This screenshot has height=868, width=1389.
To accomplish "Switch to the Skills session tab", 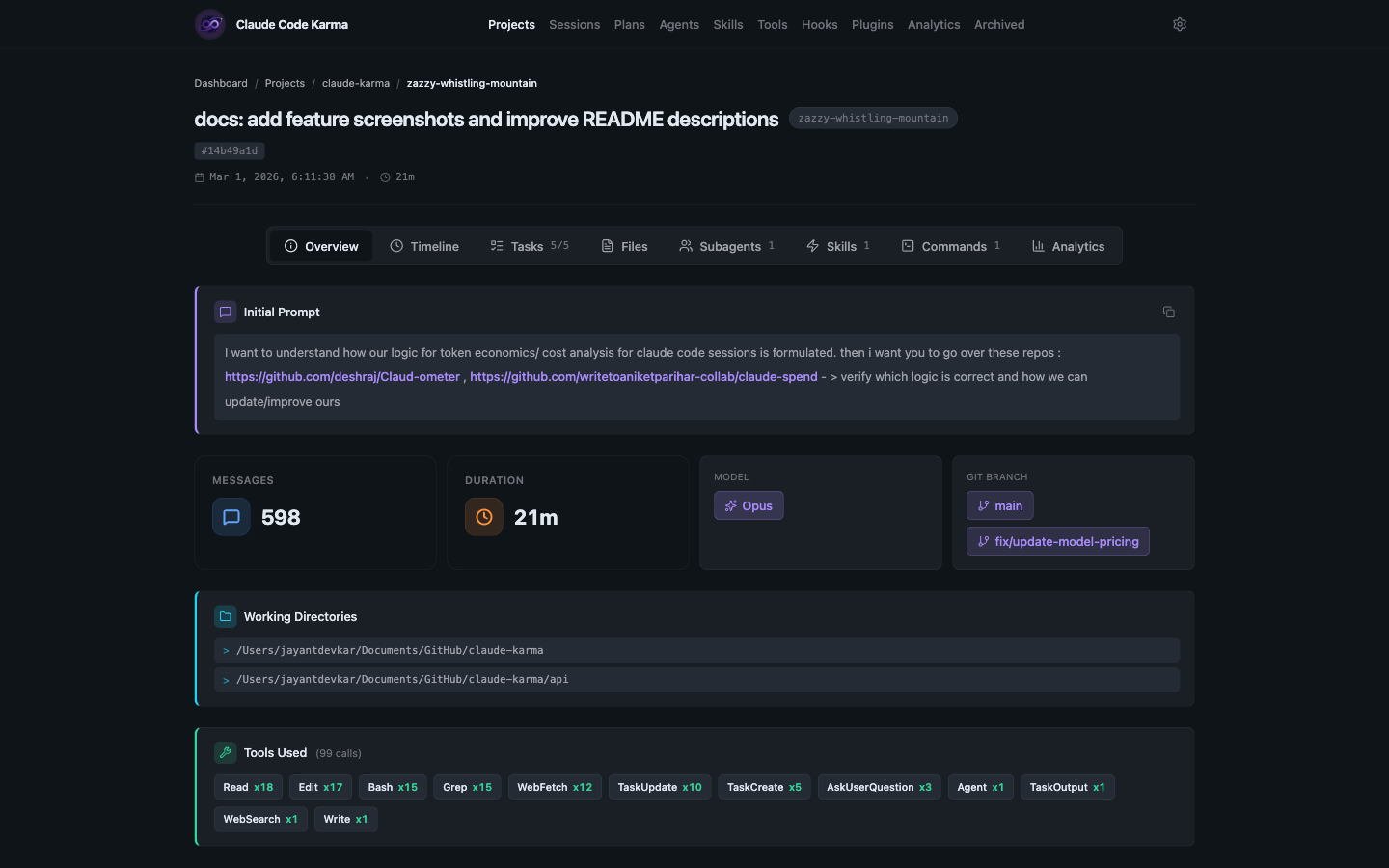I will [x=838, y=246].
